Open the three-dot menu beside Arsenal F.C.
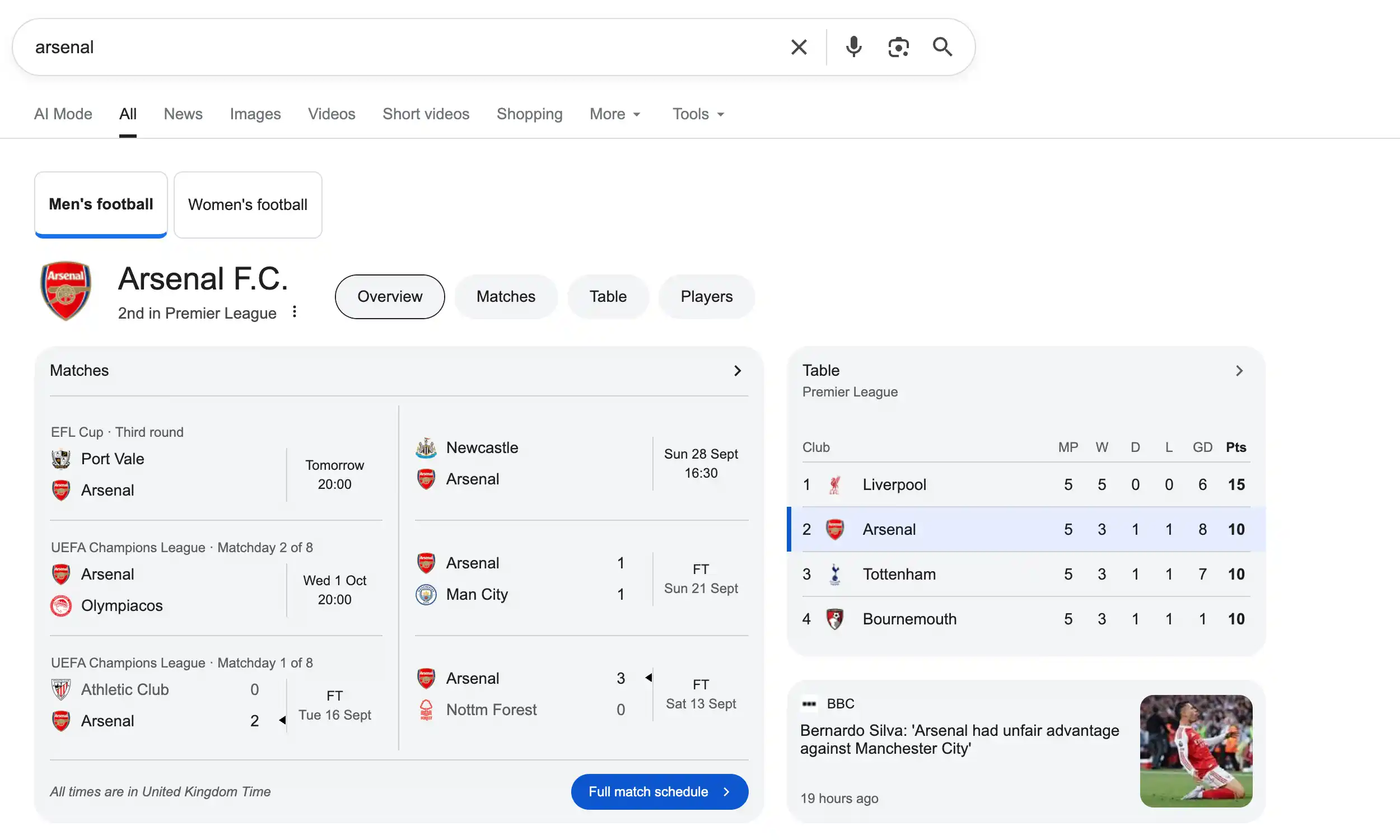This screenshot has height=840, width=1400. 294,311
